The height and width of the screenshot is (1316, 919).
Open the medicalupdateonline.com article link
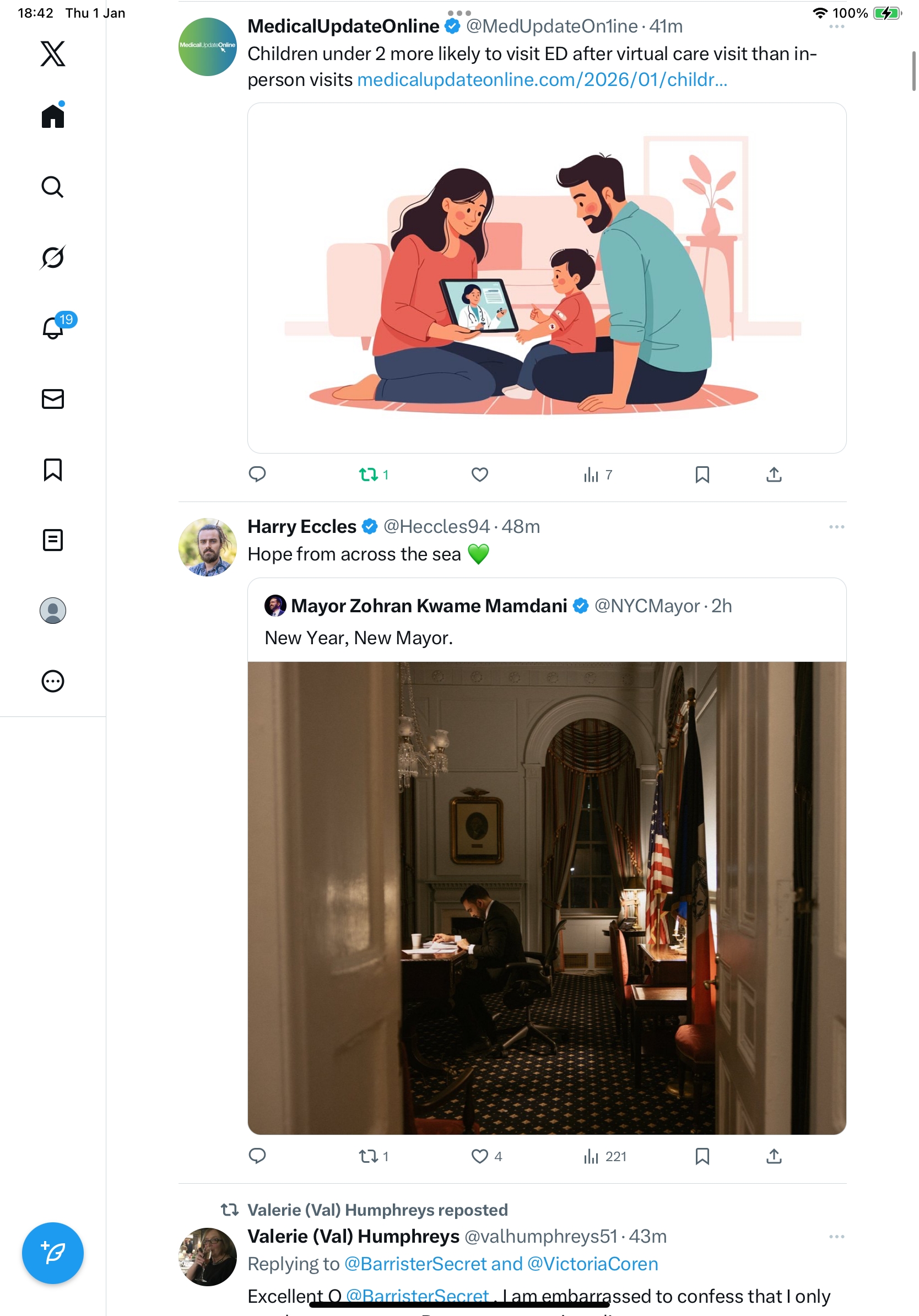(x=542, y=80)
